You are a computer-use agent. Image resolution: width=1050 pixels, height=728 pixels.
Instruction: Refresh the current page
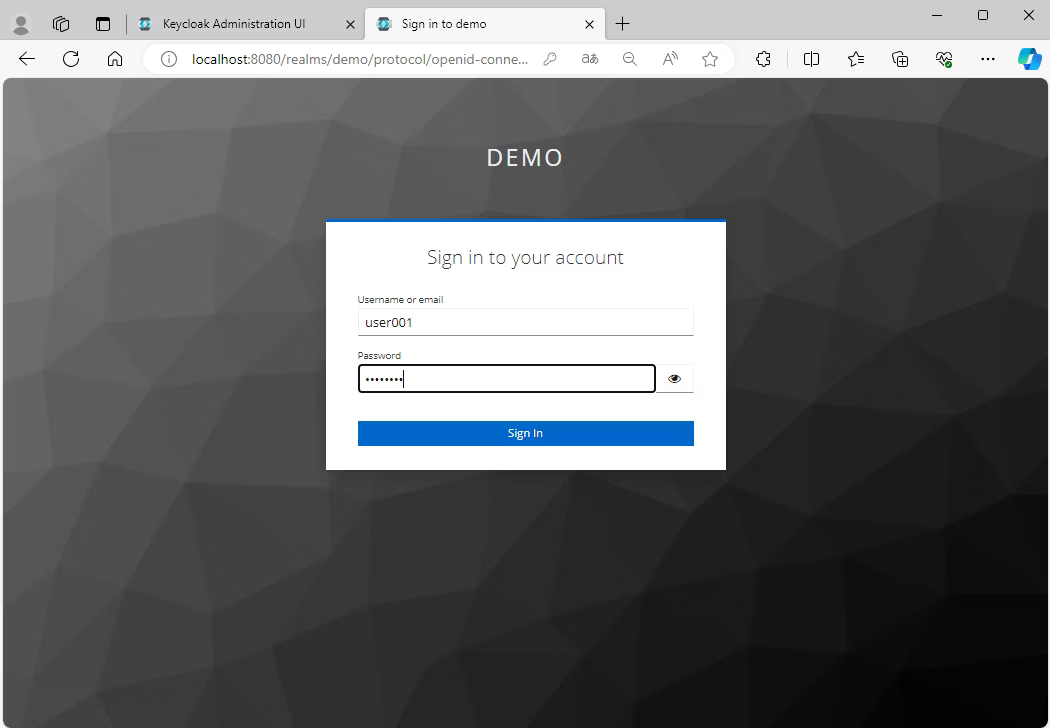click(x=71, y=59)
